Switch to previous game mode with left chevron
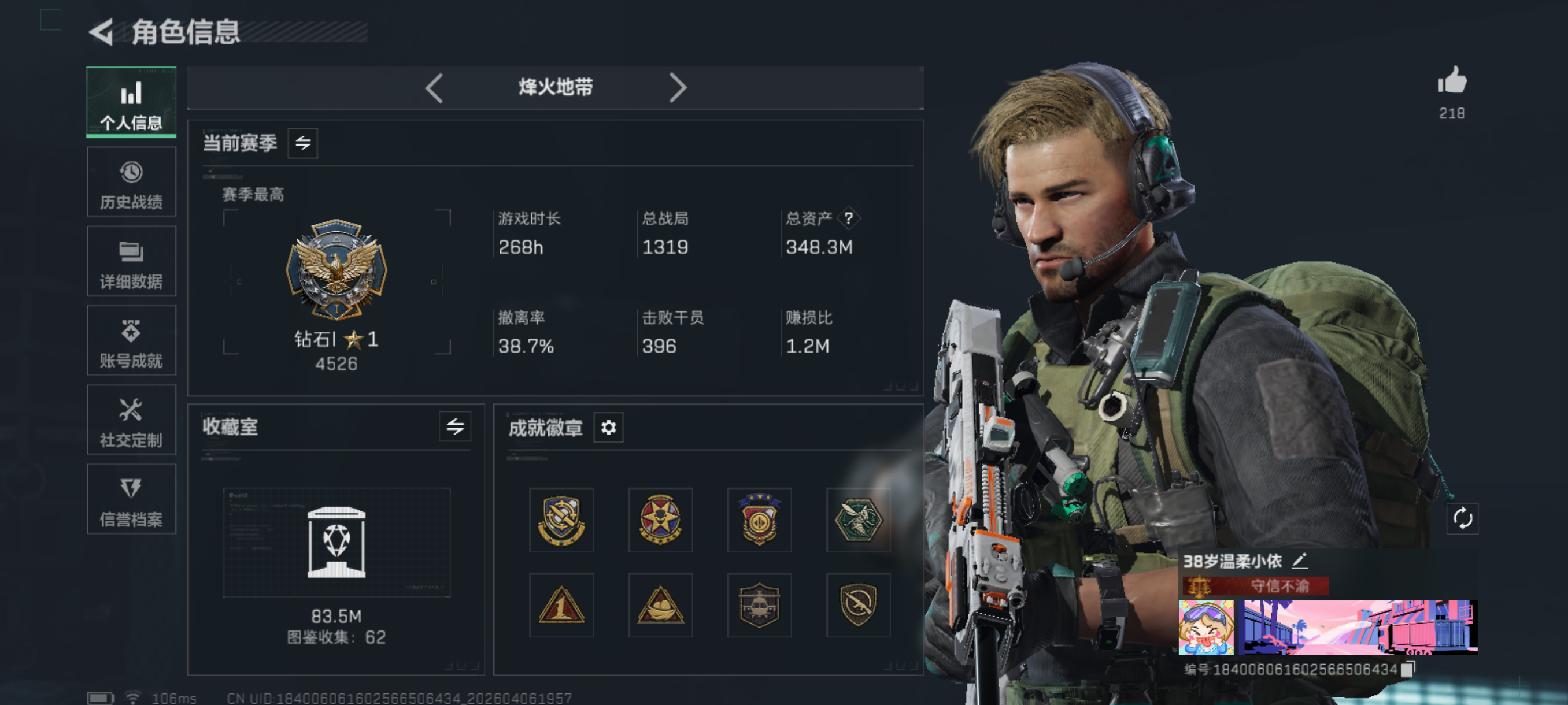Image resolution: width=1568 pixels, height=705 pixels. (434, 88)
